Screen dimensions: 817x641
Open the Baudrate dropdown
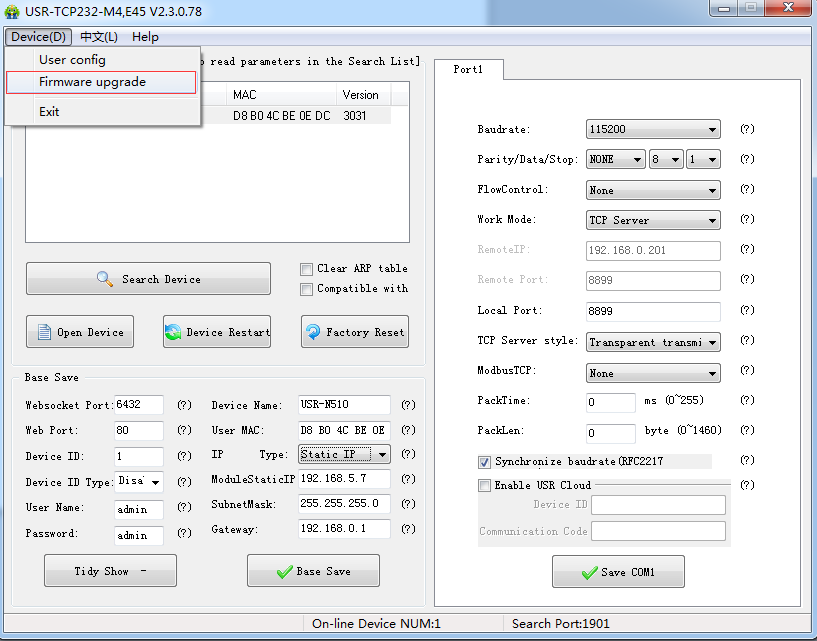(653, 129)
